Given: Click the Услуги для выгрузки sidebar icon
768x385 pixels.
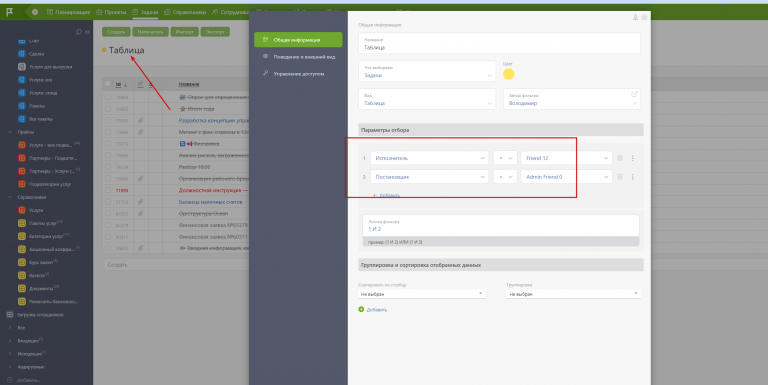Looking at the screenshot, I should tap(22, 67).
